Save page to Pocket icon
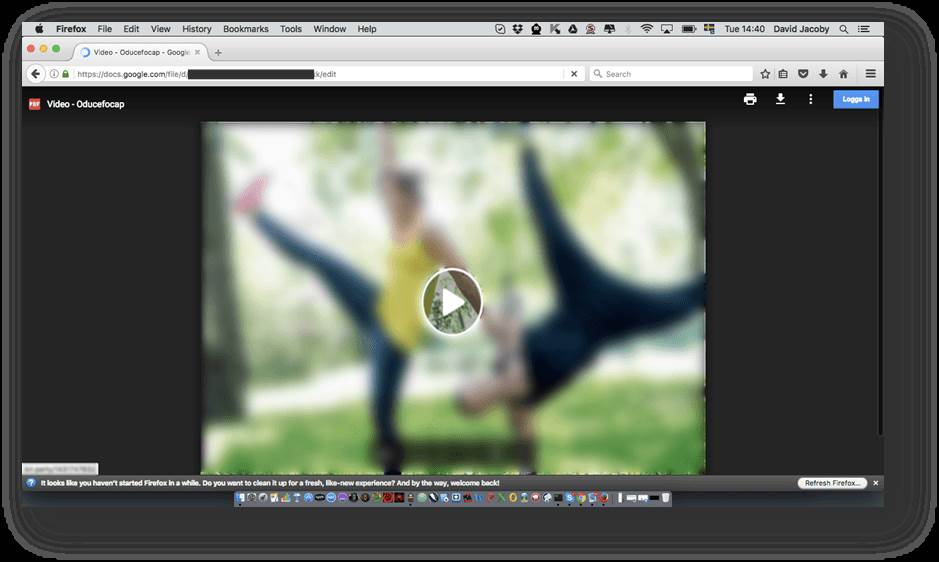Screen dimensions: 939x562 803,74
